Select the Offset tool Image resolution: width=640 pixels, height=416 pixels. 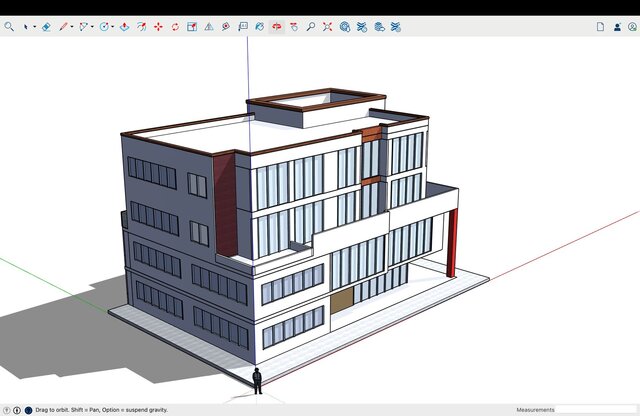tap(141, 27)
